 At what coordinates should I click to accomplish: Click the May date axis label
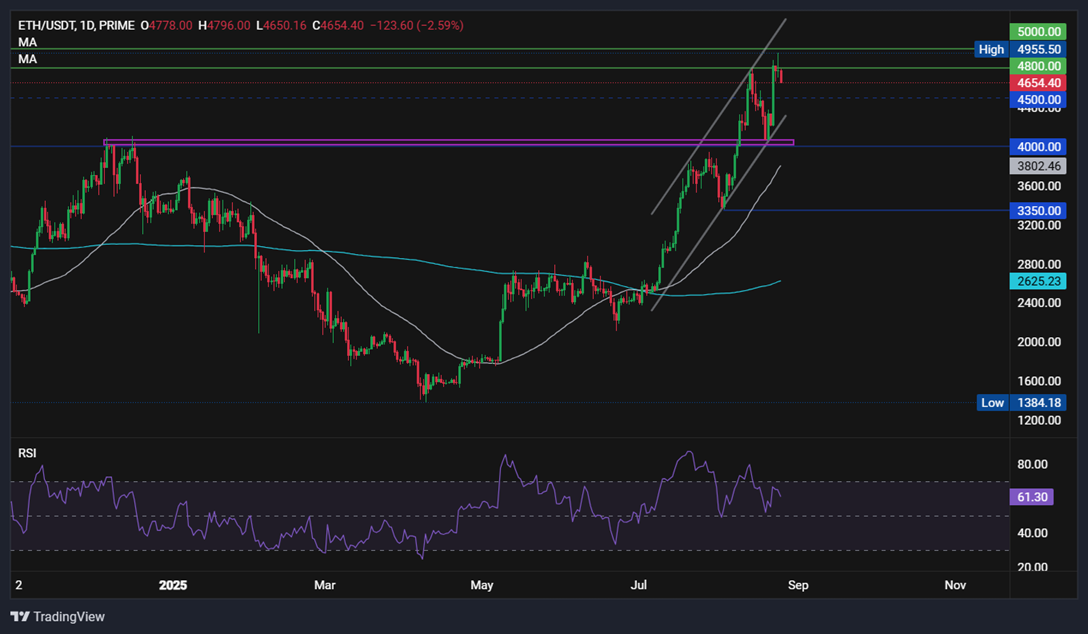[x=482, y=585]
